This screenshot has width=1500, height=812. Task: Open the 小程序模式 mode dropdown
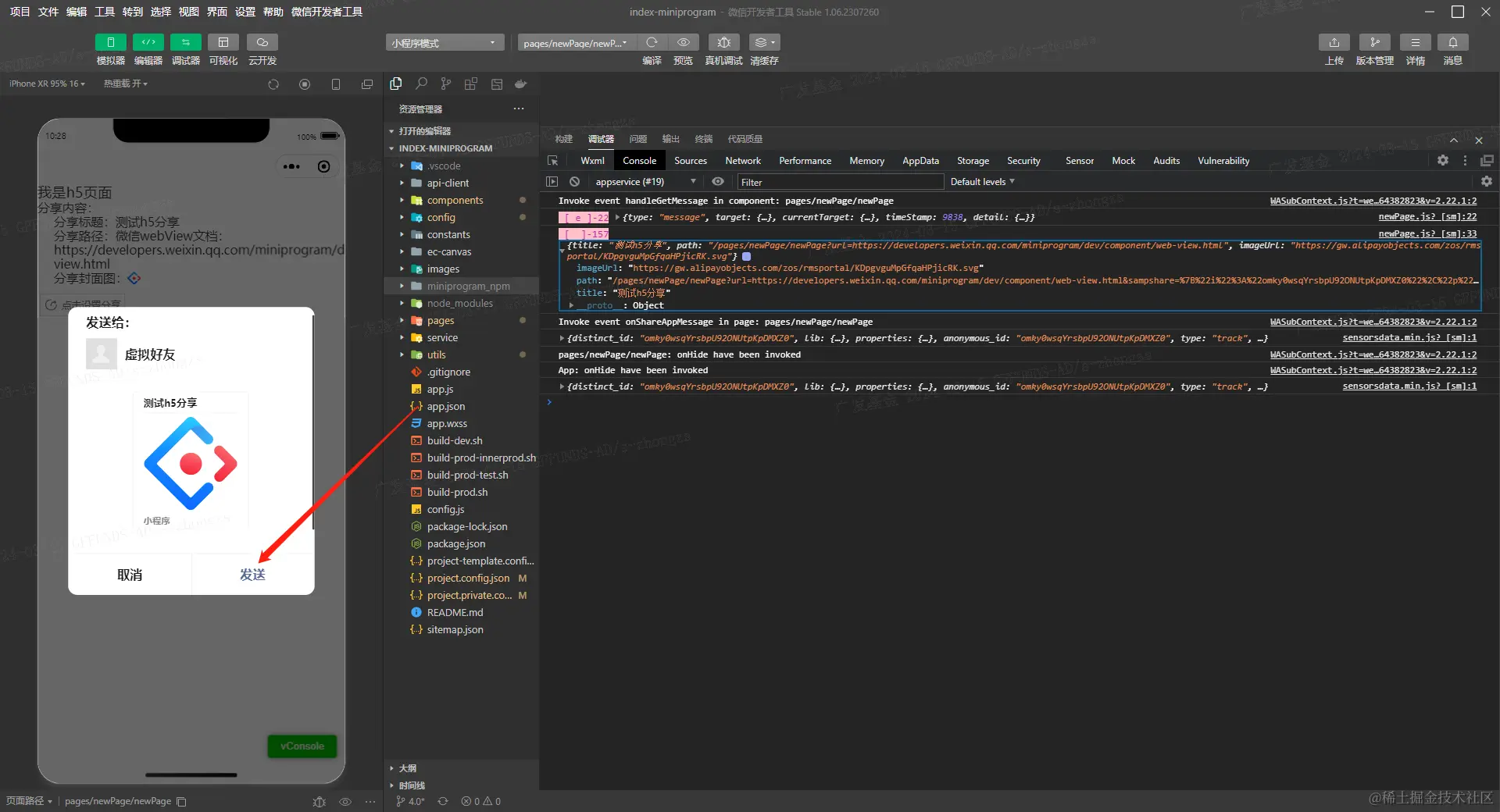point(444,43)
